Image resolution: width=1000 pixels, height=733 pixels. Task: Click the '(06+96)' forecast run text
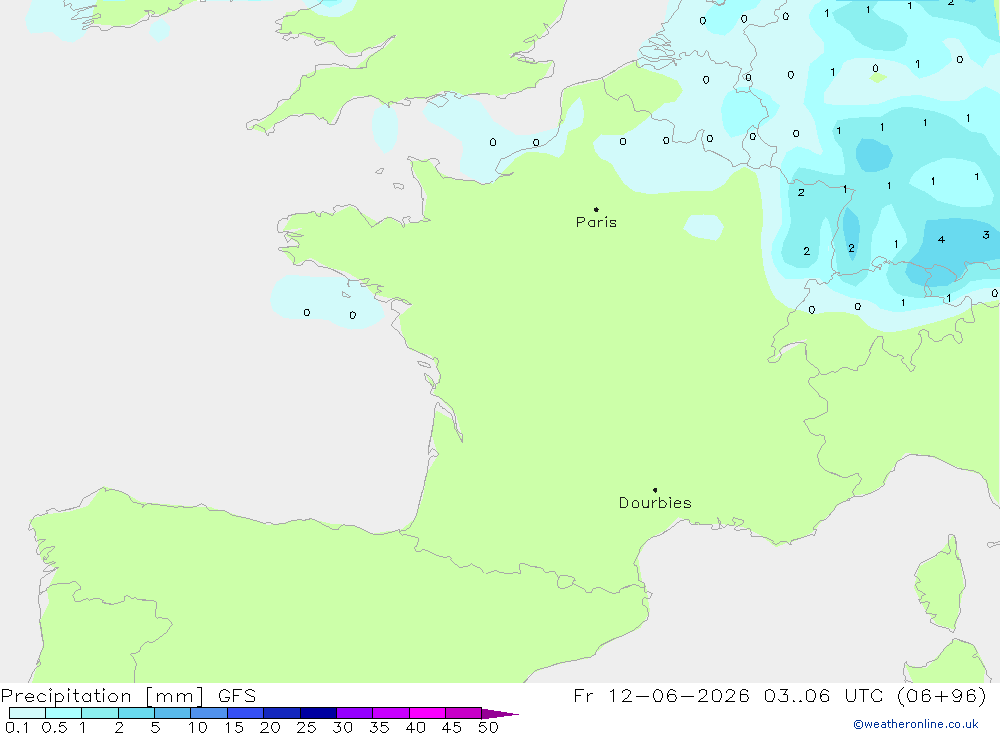click(941, 696)
